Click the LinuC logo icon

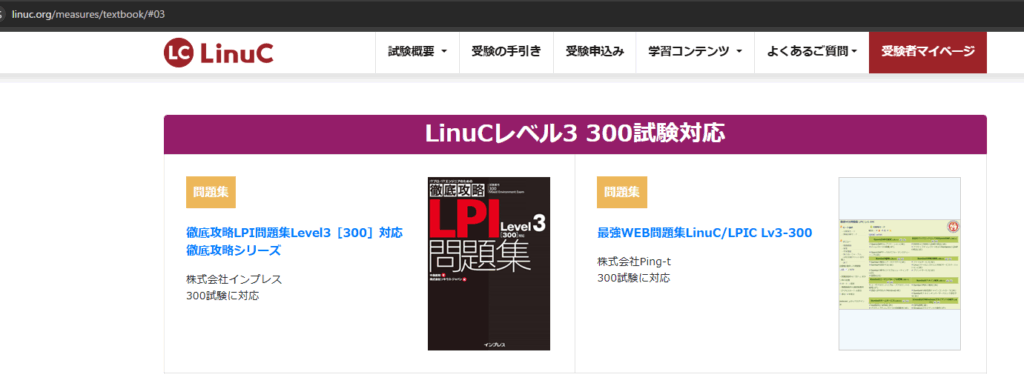pos(178,53)
